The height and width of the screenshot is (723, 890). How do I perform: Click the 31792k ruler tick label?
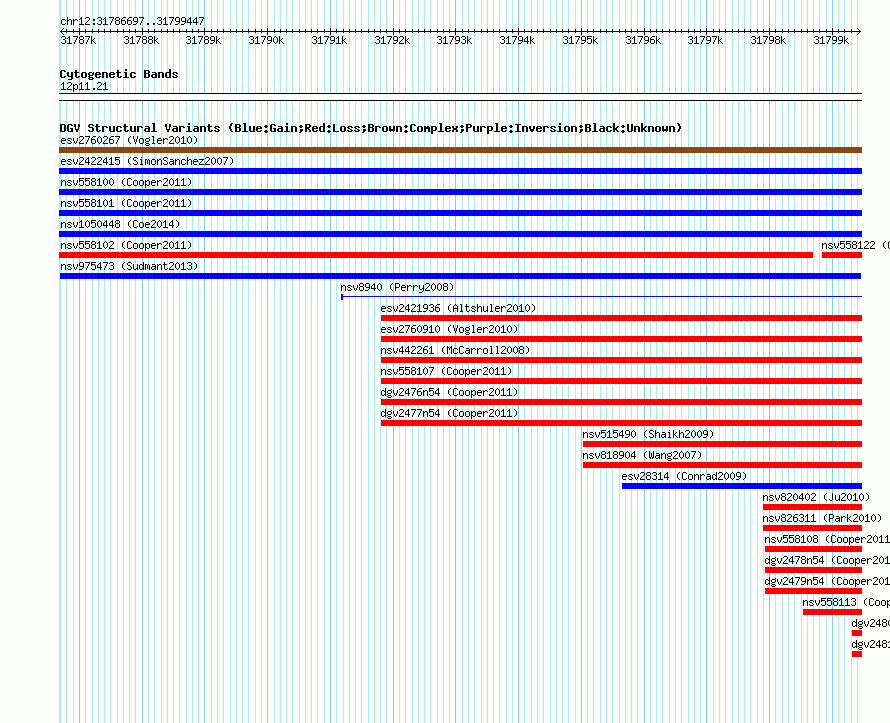pyautogui.click(x=392, y=40)
